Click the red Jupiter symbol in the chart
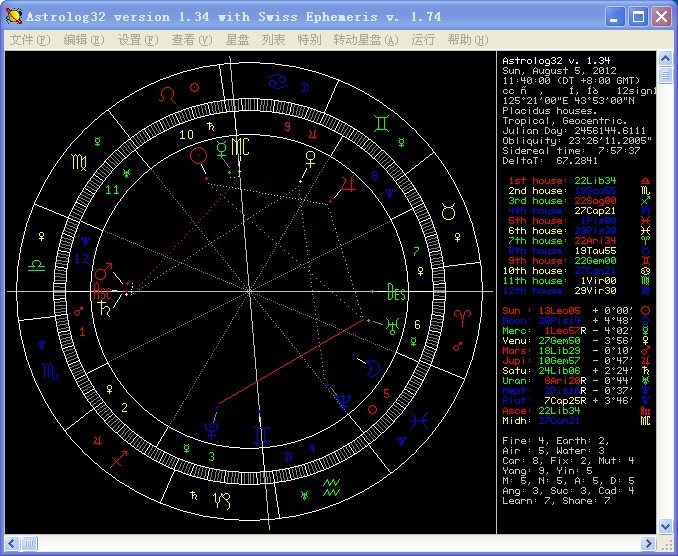 347,183
